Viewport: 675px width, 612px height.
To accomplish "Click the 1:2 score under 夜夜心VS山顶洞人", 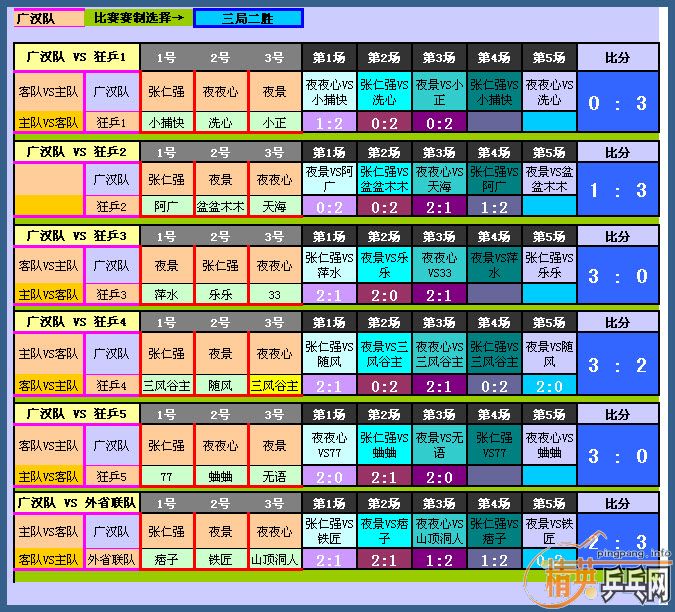I will [439, 559].
